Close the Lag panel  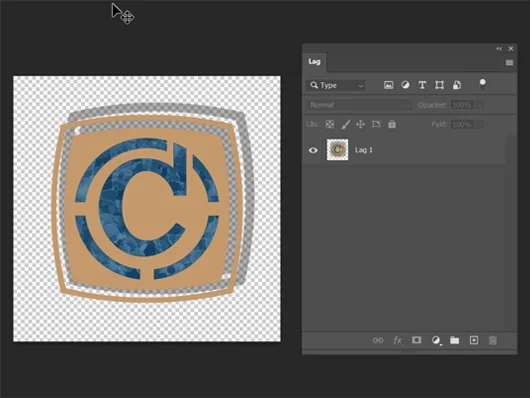(511, 49)
